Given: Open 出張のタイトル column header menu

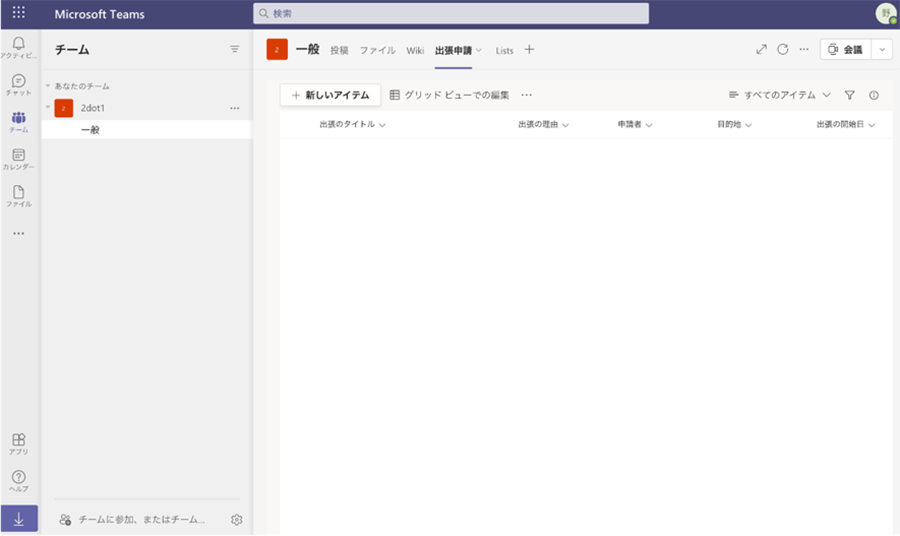Looking at the screenshot, I should tap(352, 125).
